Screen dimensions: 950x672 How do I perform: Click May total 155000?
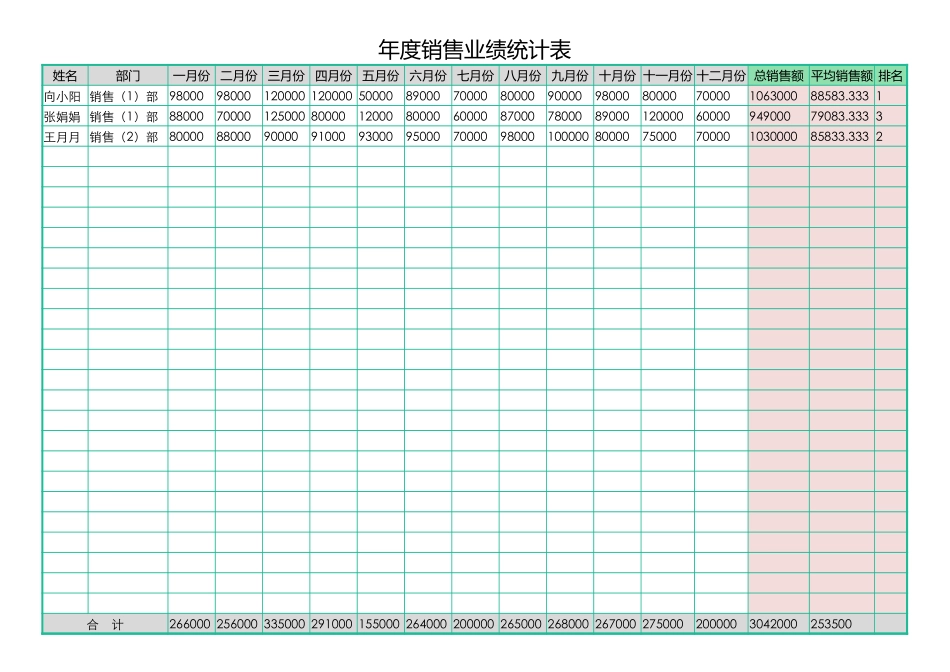(379, 624)
